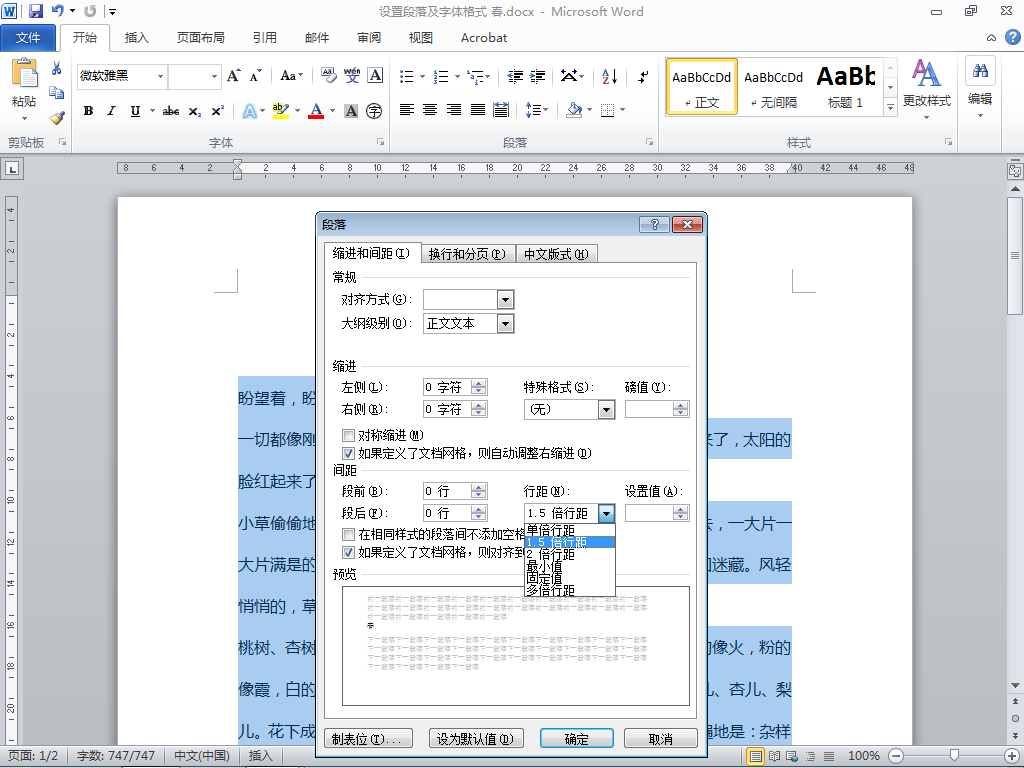Click the Grow Font icon

[233, 76]
